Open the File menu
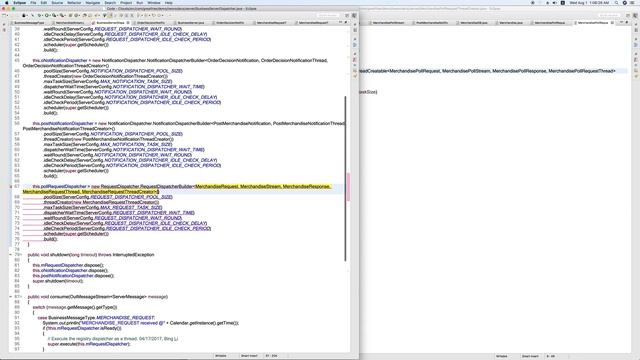The image size is (640, 360). [x=33, y=2]
